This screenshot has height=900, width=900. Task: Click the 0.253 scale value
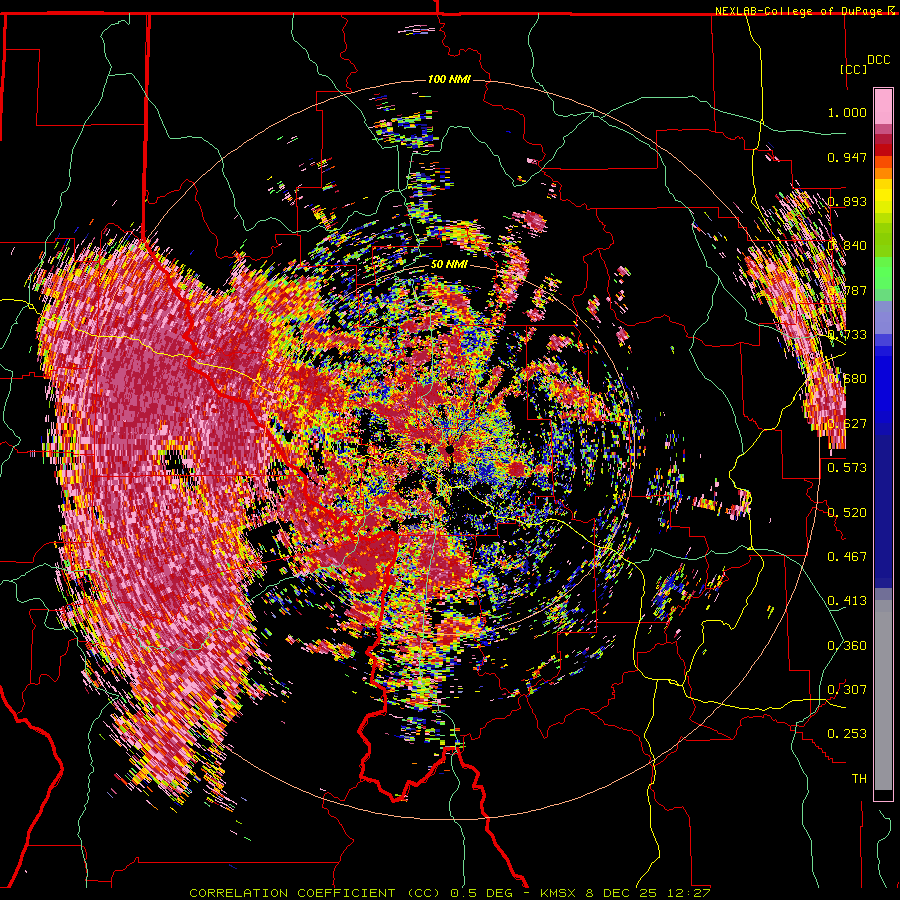pyautogui.click(x=847, y=734)
